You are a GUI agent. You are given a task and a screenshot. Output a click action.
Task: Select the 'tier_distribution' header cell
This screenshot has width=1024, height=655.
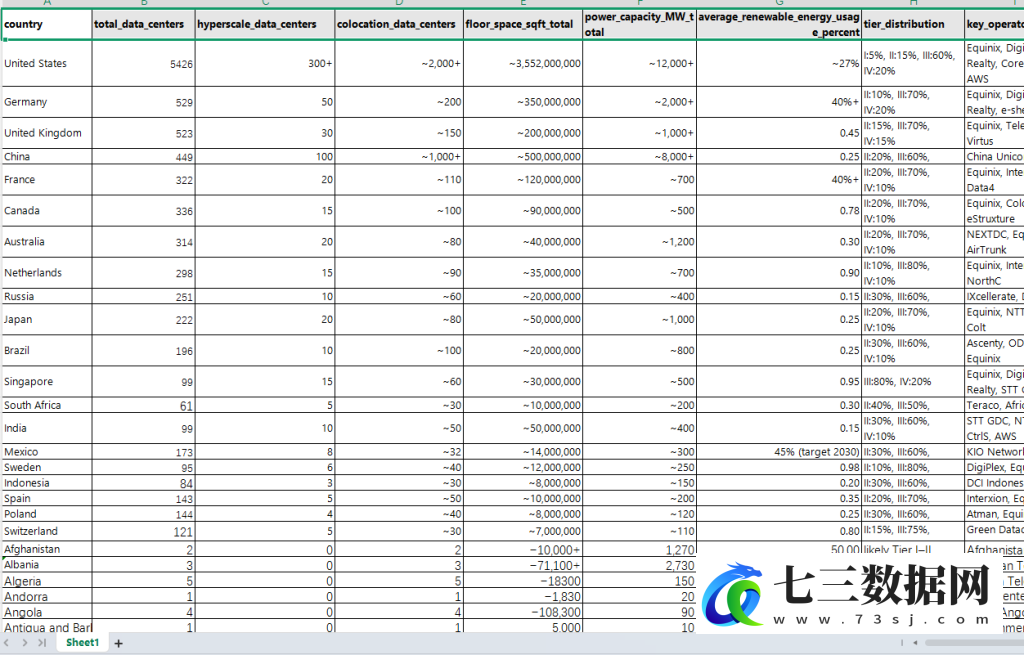[913, 24]
